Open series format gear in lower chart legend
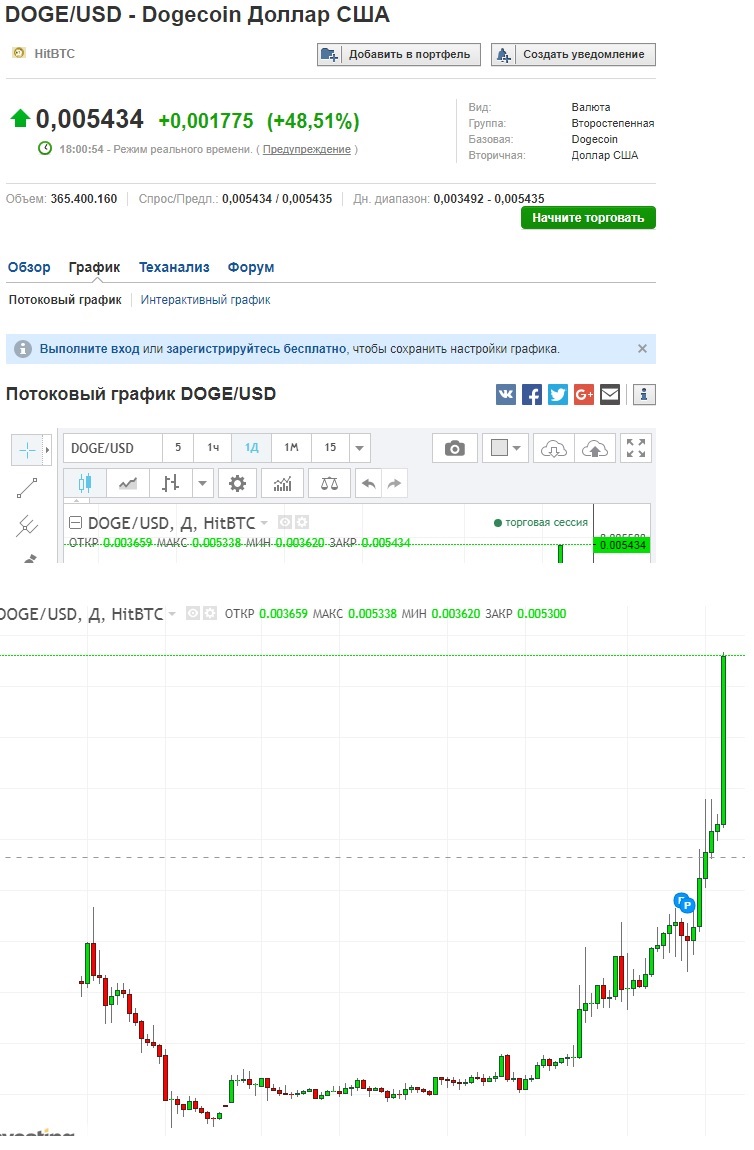This screenshot has height=1150, width=754. pos(210,613)
